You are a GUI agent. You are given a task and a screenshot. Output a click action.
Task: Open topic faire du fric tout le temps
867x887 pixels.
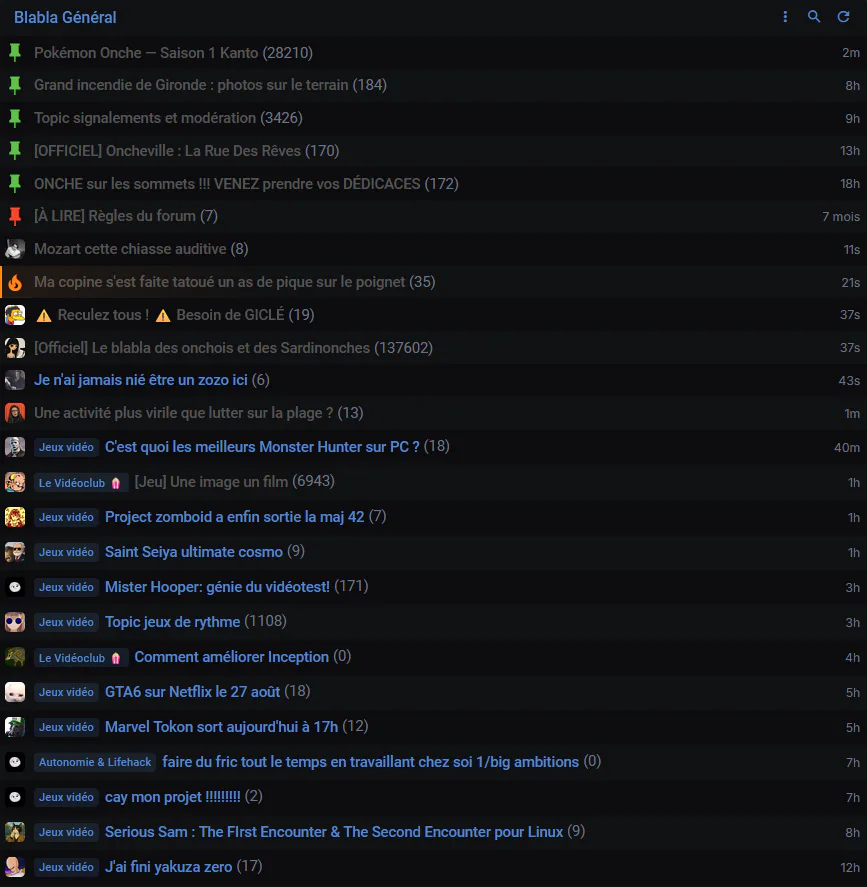click(x=370, y=762)
